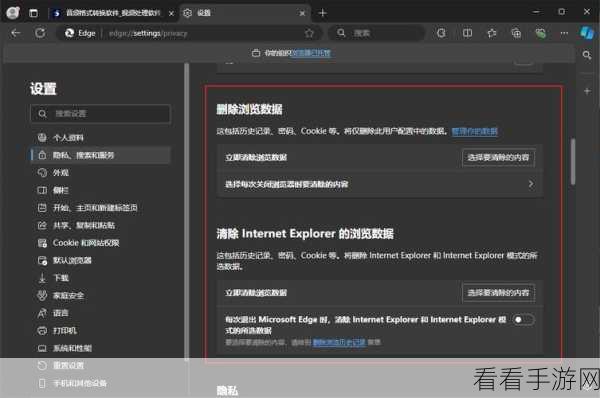Close the settings tab

(302, 13)
